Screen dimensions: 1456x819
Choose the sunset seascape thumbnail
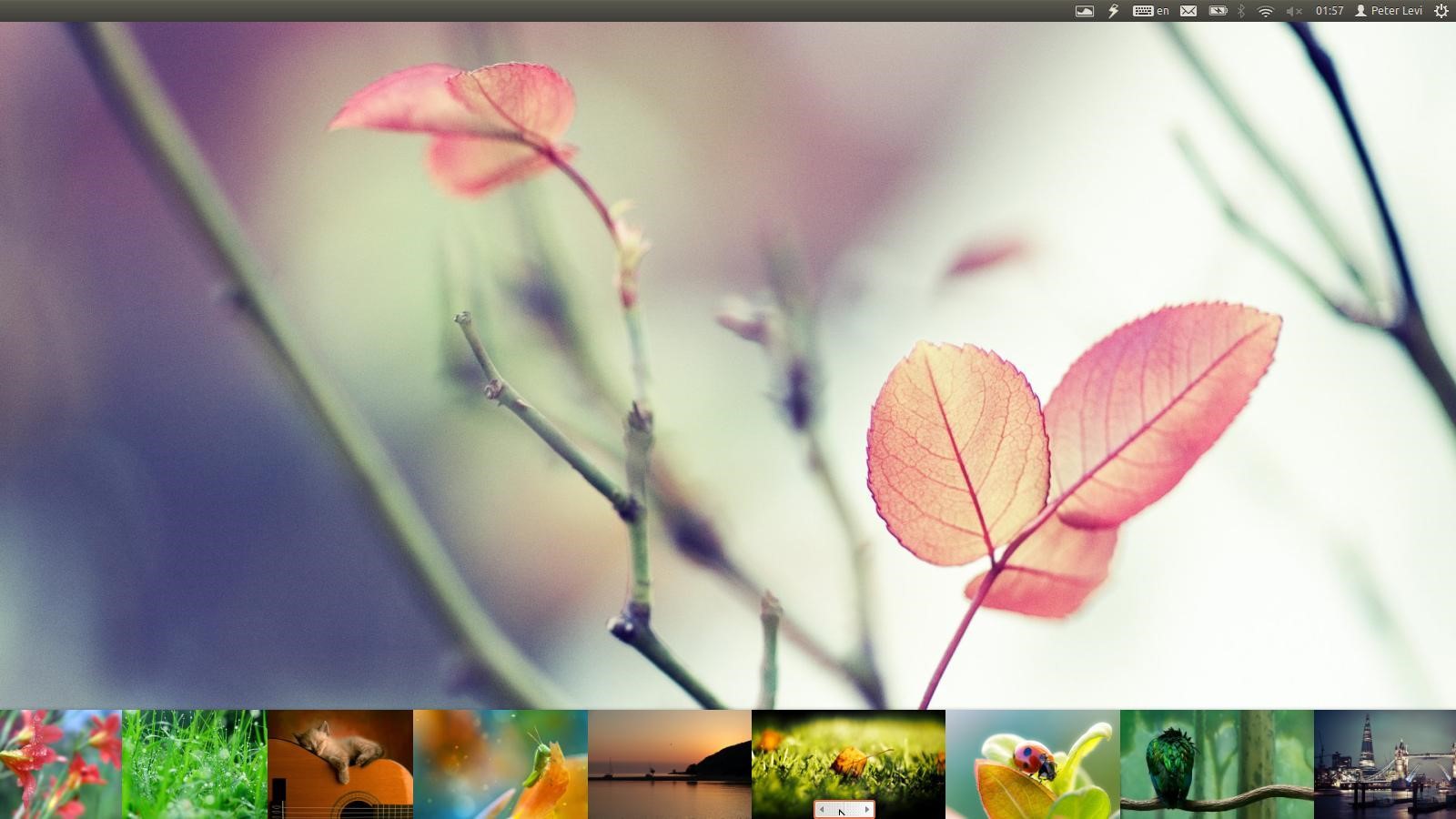tap(669, 764)
